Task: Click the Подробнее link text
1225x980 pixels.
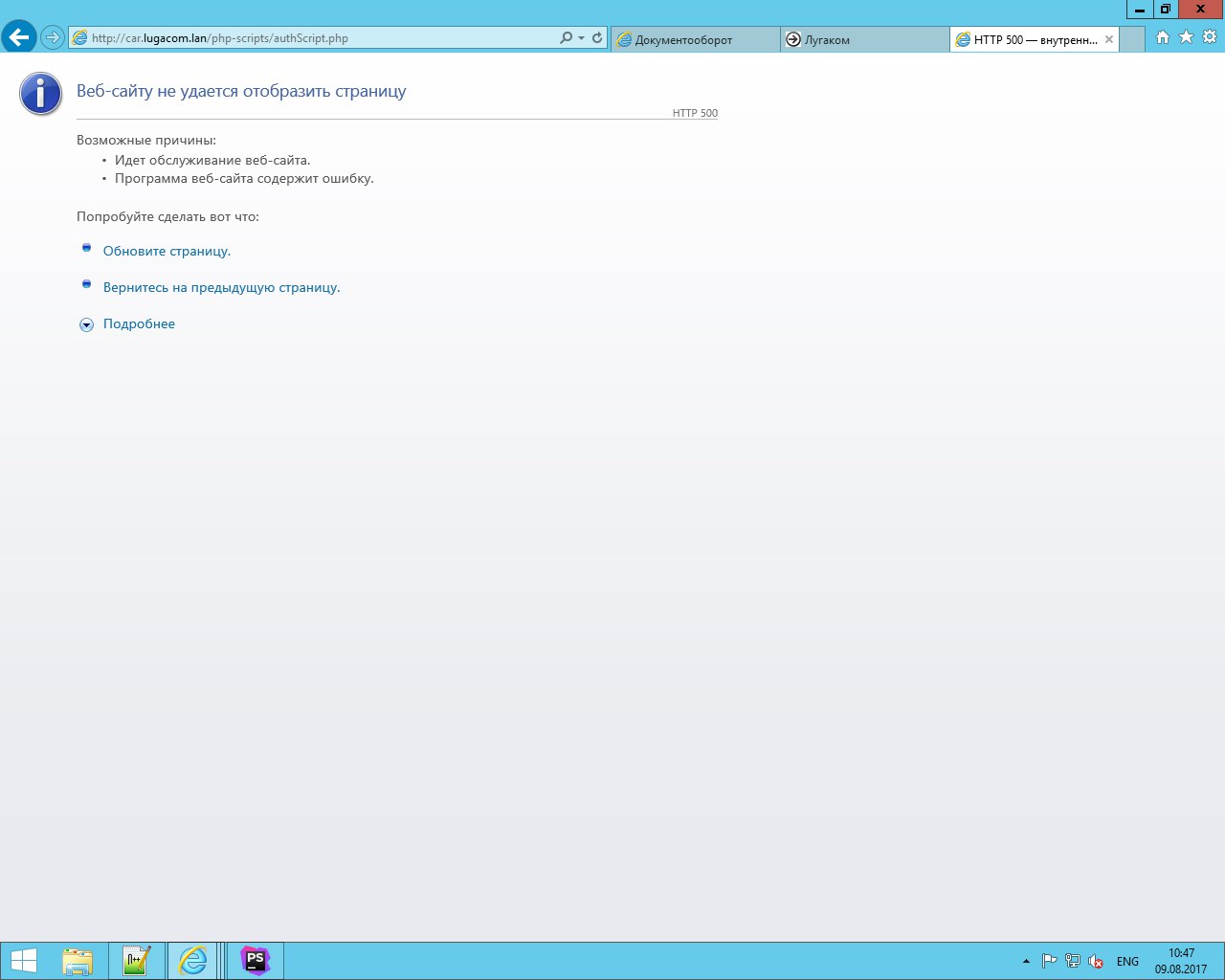Action: pos(139,323)
